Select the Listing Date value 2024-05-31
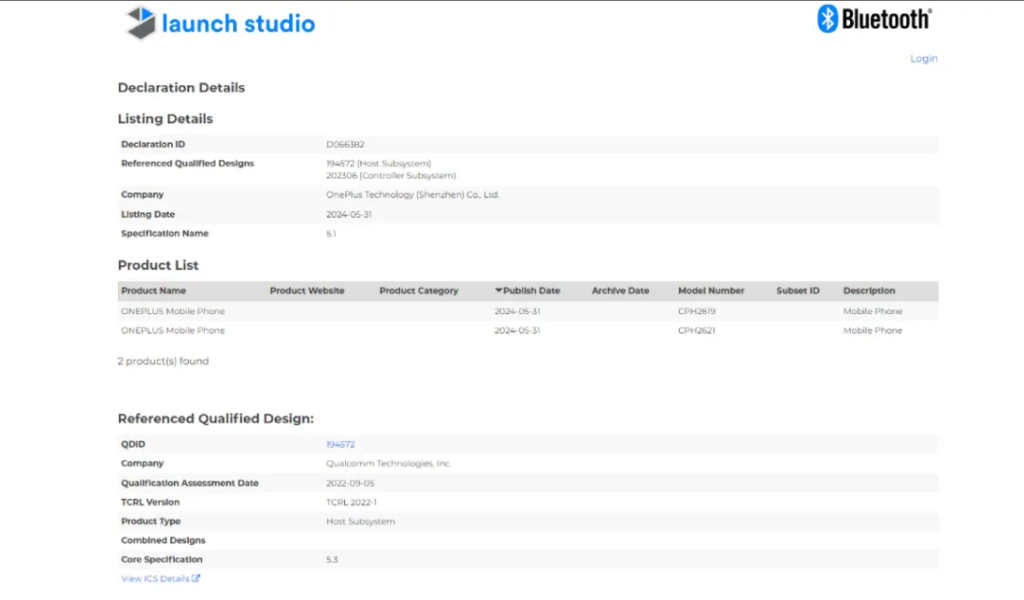The height and width of the screenshot is (600, 1024). [x=349, y=215]
